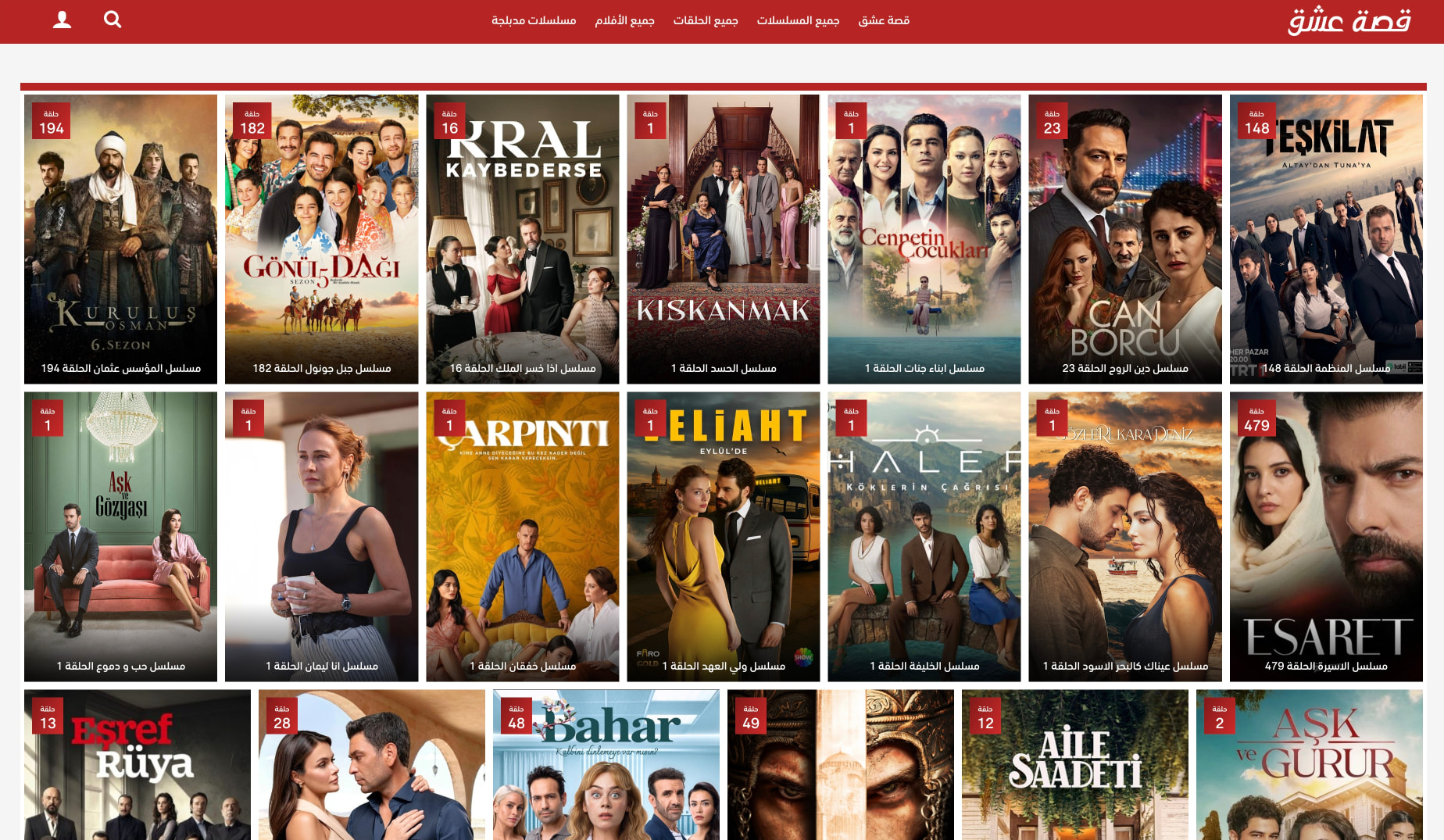Open Eşref Rüya episode 13 poster
This screenshot has height=840, width=1444.
(x=138, y=765)
